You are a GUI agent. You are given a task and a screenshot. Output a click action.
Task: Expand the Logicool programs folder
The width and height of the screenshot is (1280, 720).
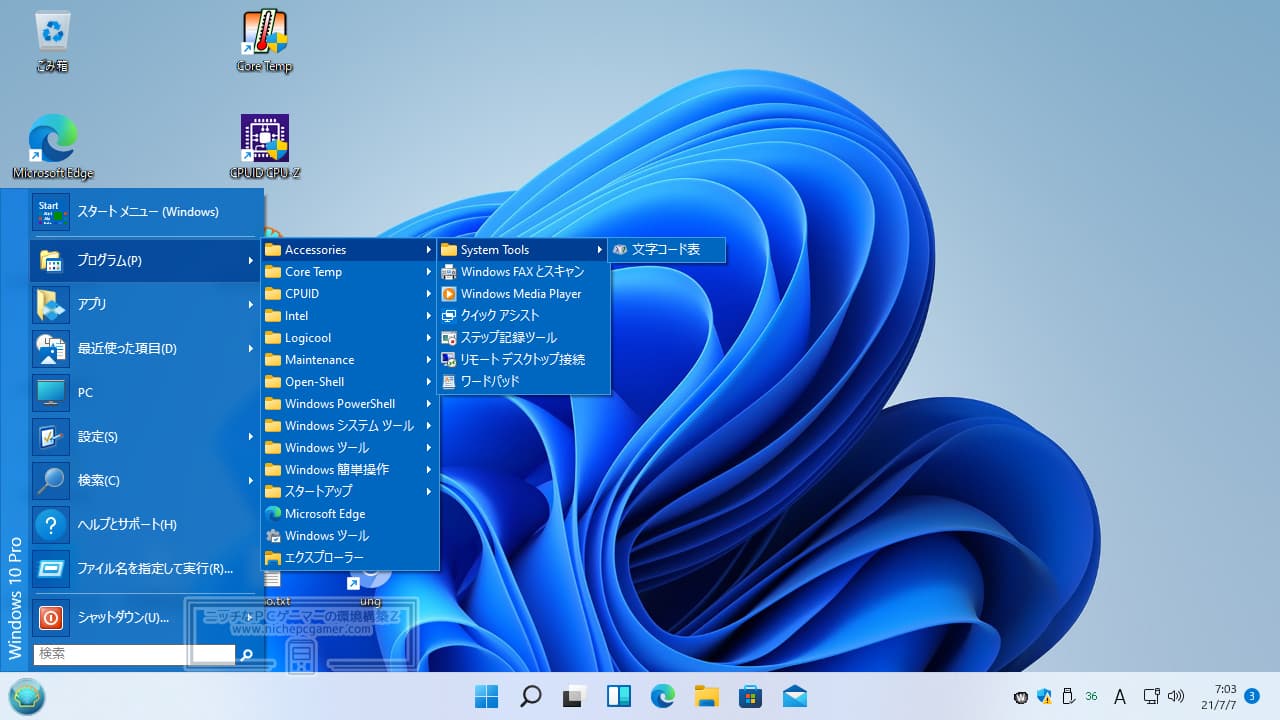coord(350,337)
